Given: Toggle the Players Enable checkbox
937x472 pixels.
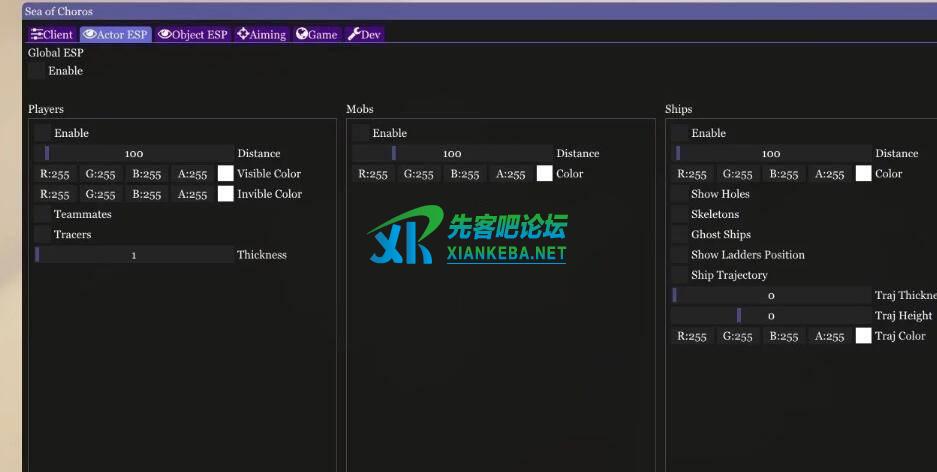Looking at the screenshot, I should coord(42,133).
